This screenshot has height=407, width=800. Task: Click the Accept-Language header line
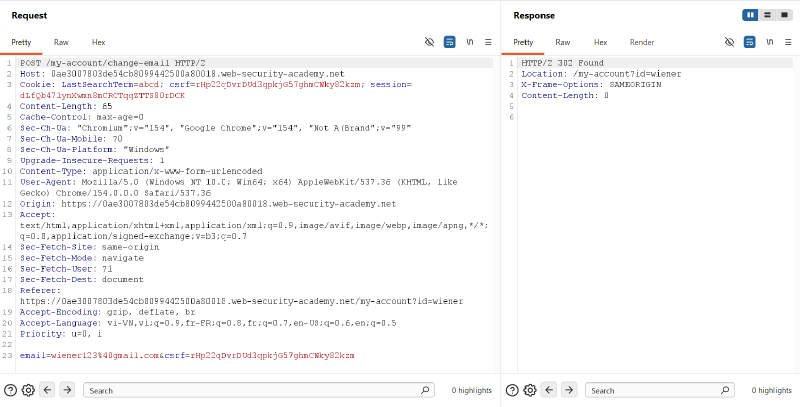tap(208, 323)
